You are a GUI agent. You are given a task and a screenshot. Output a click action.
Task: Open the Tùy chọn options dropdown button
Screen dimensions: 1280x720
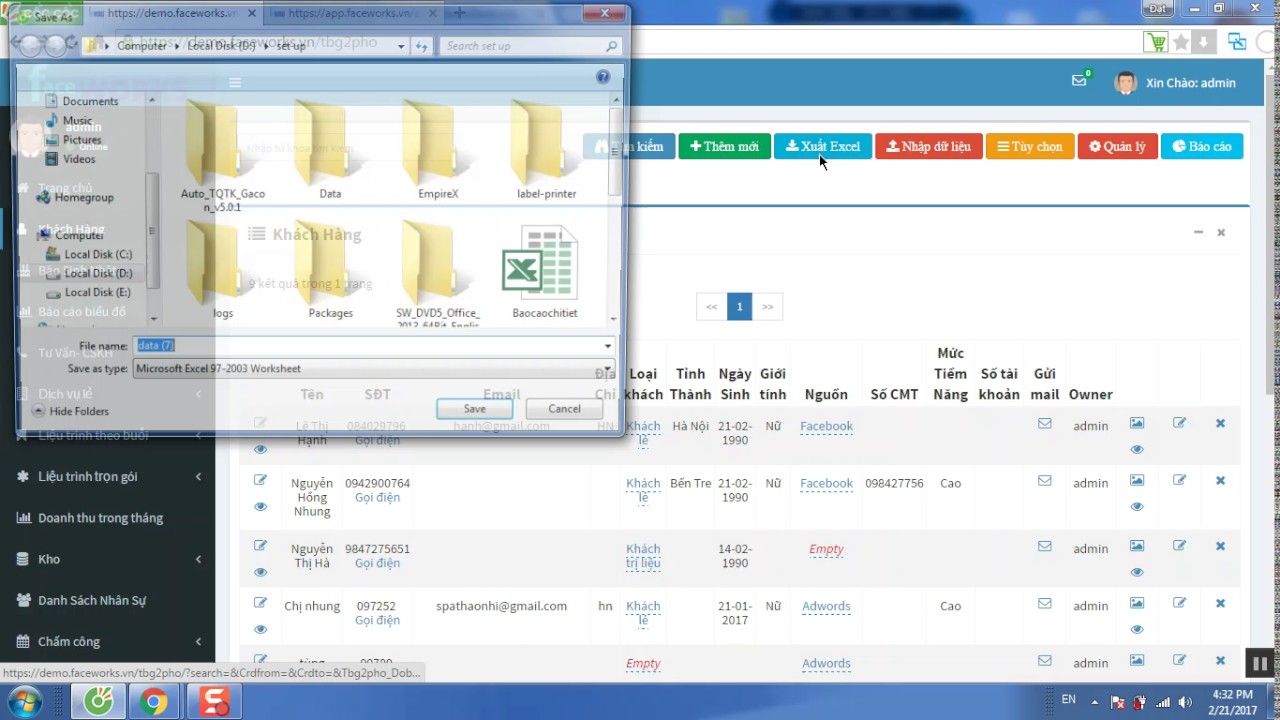[1029, 146]
